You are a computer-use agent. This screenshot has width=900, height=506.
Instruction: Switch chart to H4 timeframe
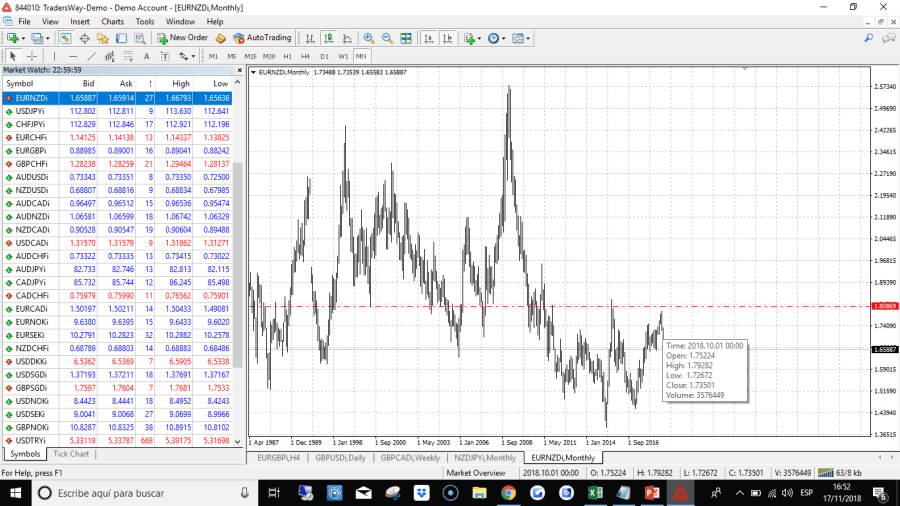[306, 56]
